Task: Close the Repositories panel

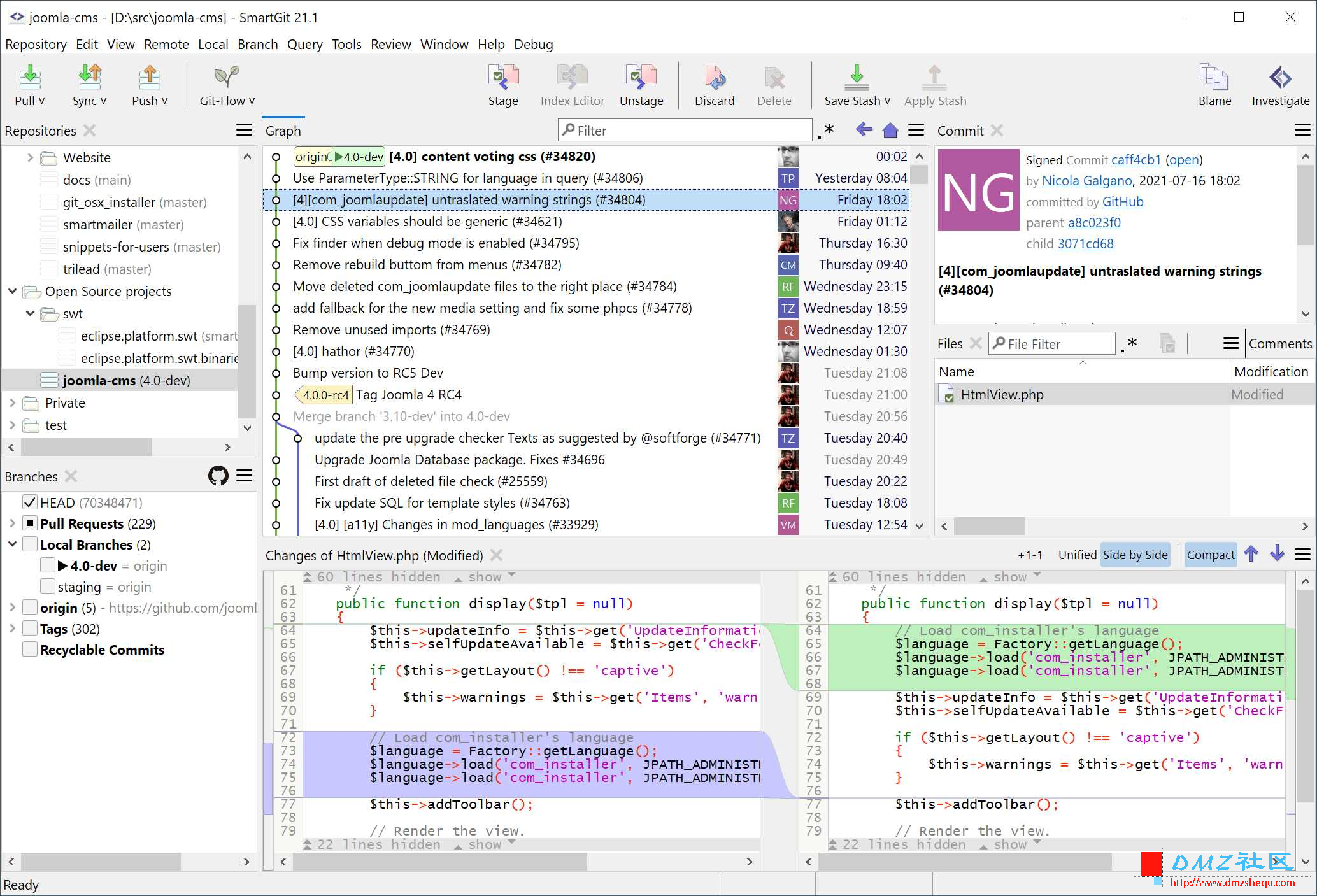Action: (90, 130)
